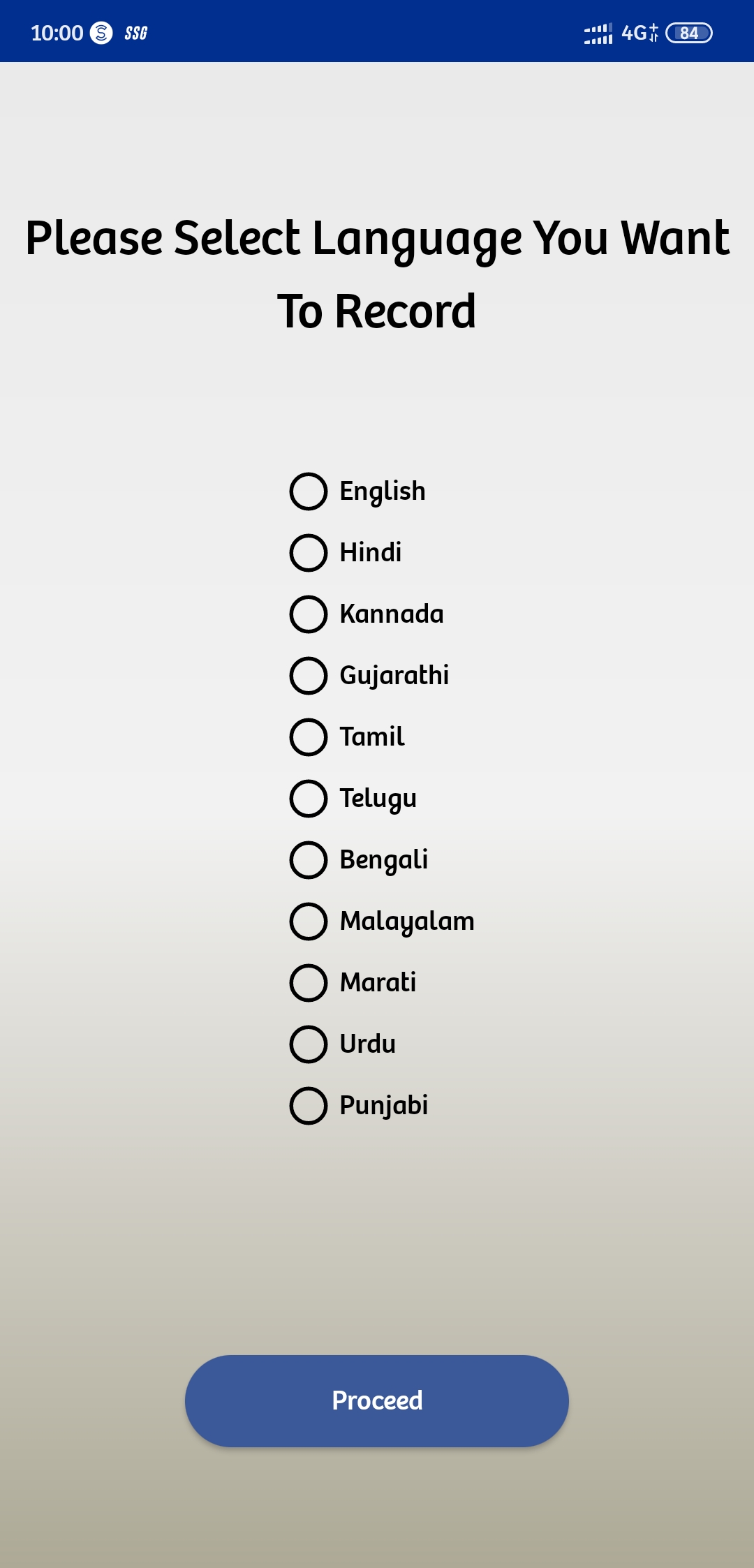This screenshot has height=1568, width=754.
Task: Select the Bengali language option
Action: click(309, 860)
